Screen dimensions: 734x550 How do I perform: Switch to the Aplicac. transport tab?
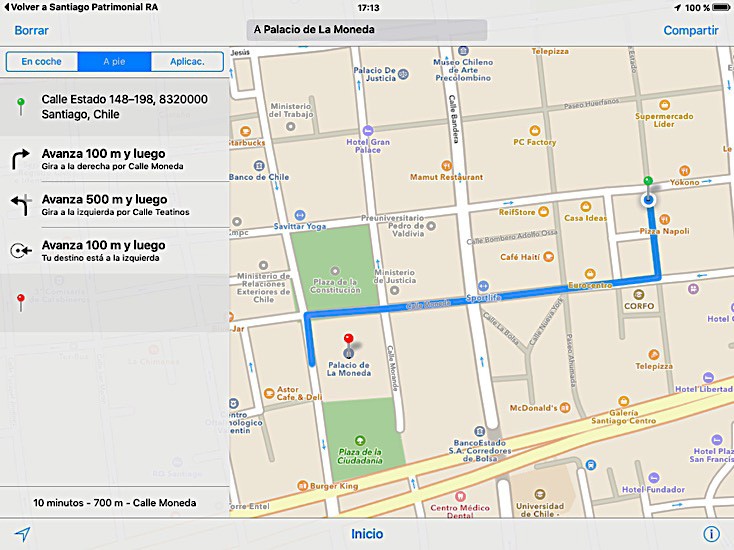tap(187, 62)
